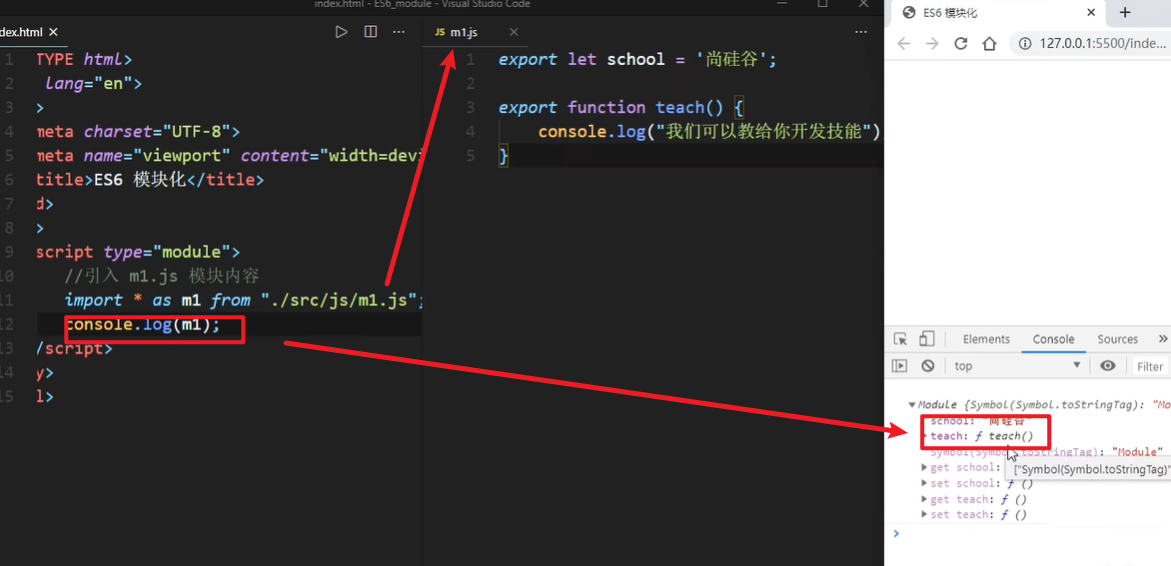Screen dimensions: 1171x566
Task: Collapse the Module object in console
Action: point(912,405)
